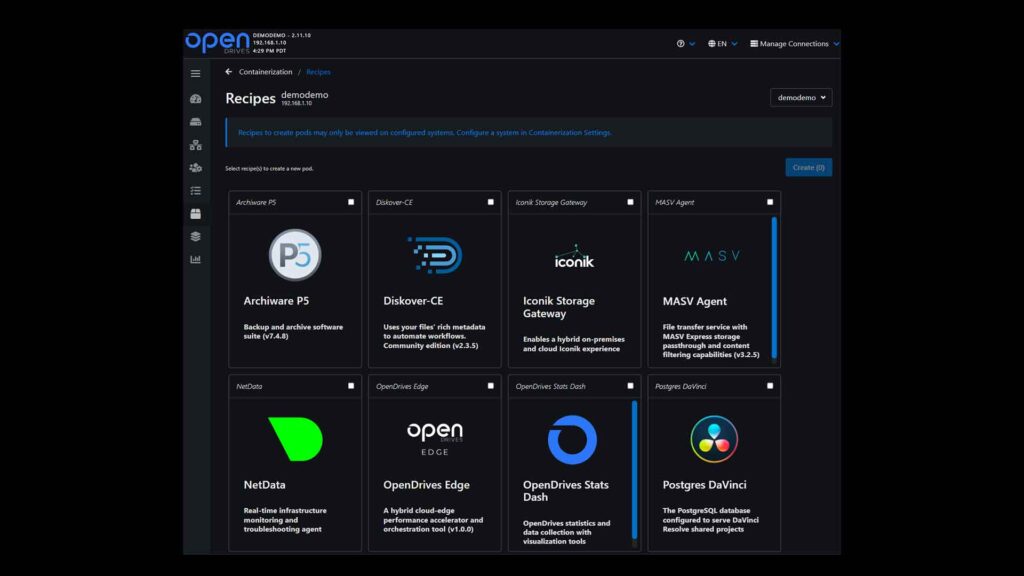Click the MASV logo

[712, 256]
